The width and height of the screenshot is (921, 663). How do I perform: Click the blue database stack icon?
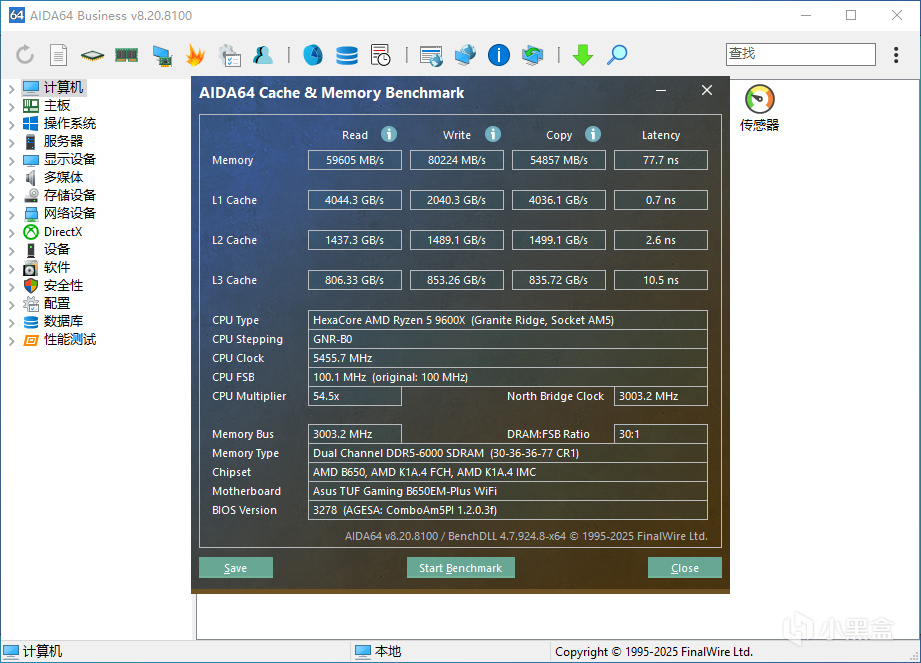click(x=347, y=55)
